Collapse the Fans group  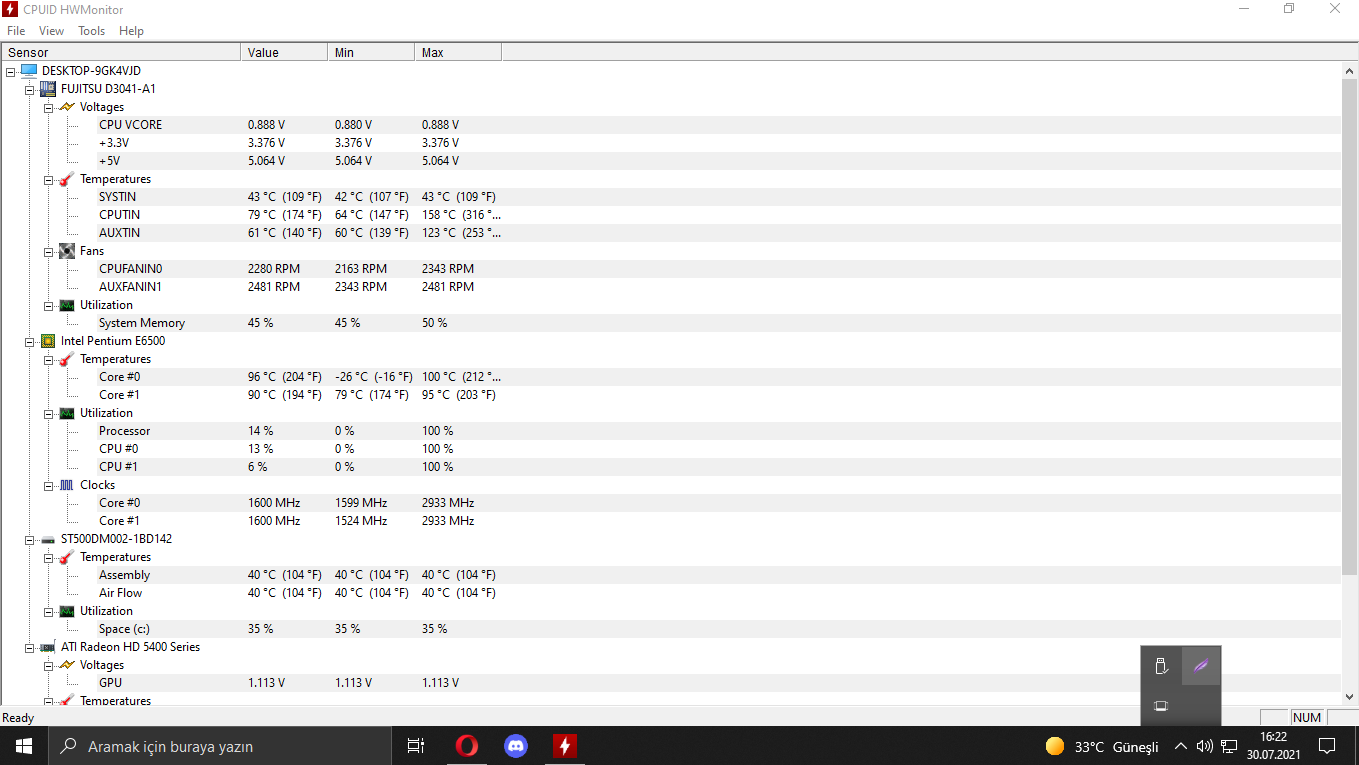point(48,252)
